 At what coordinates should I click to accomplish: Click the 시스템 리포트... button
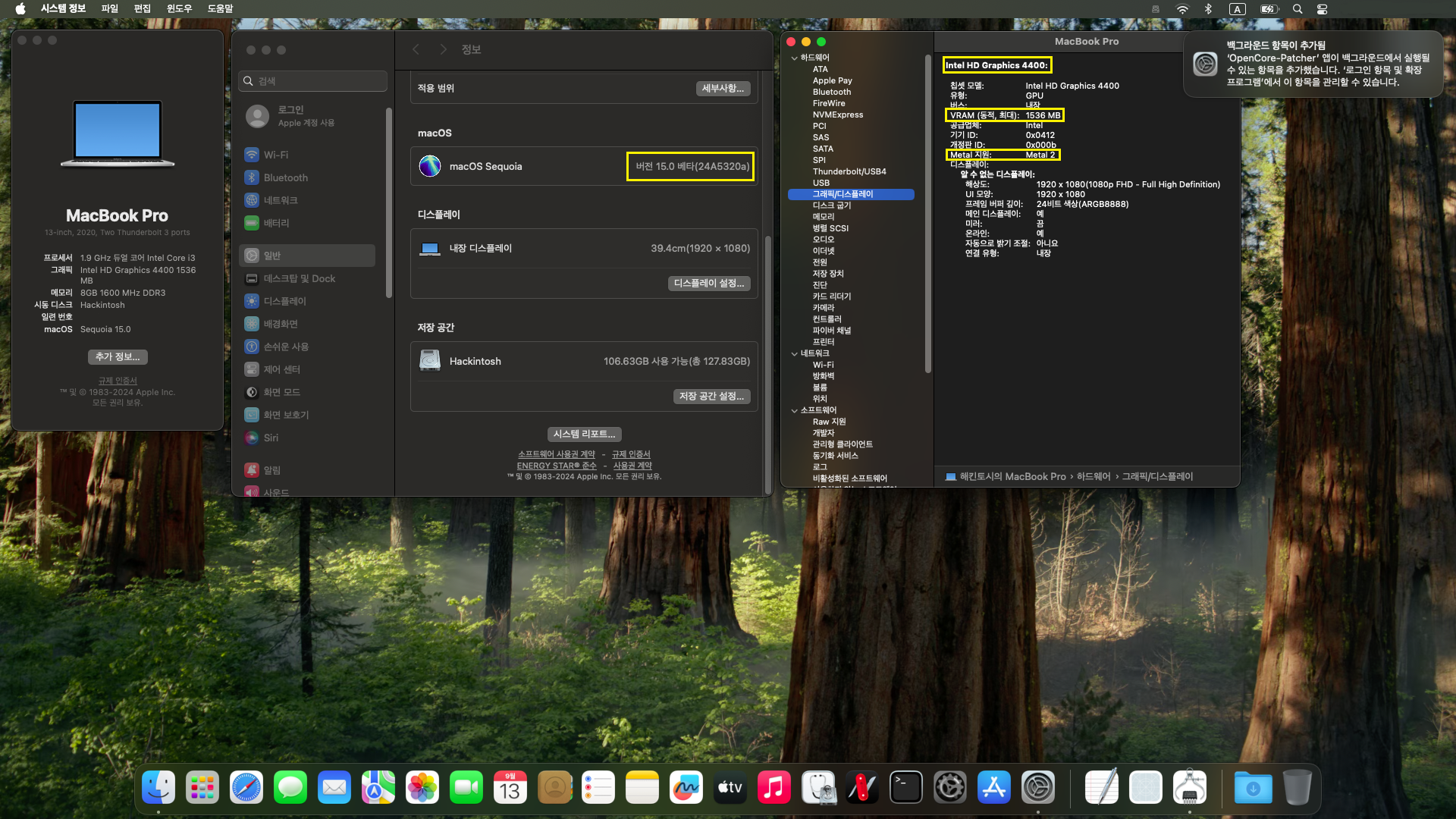coord(584,434)
